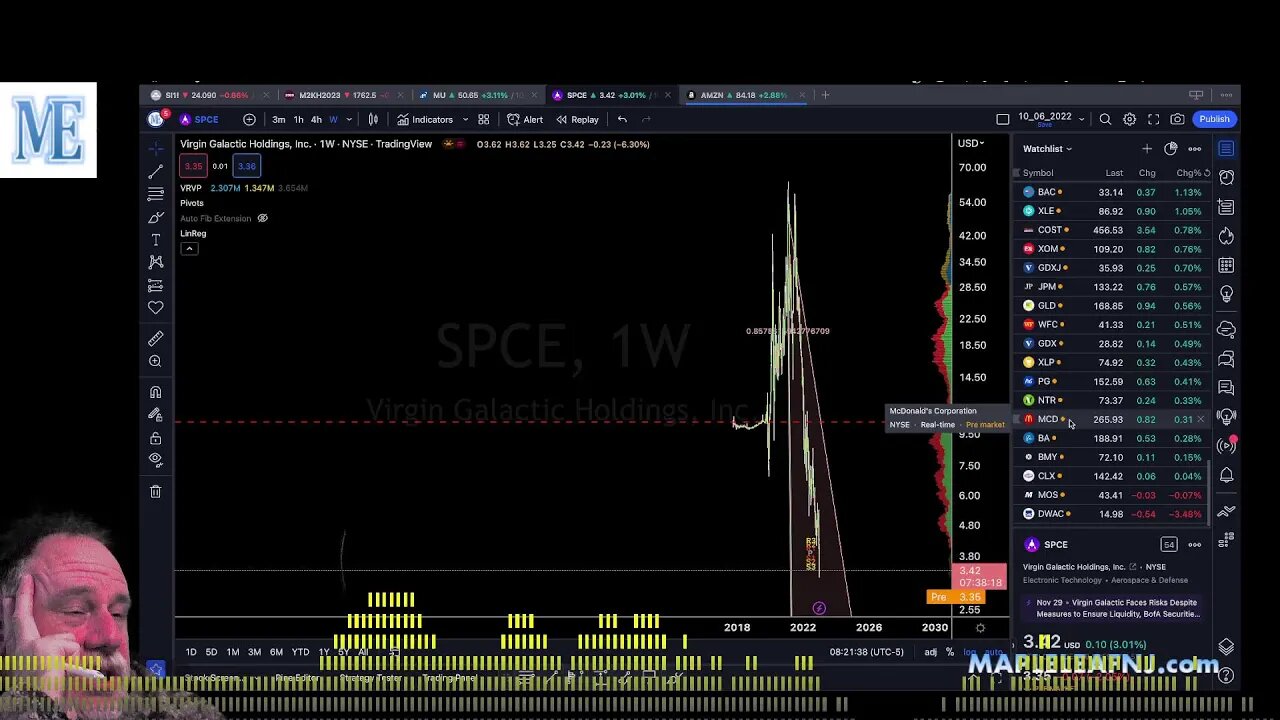Open the ideas lightbulb icon in sidebar
1280x720 pixels.
coord(1226,294)
